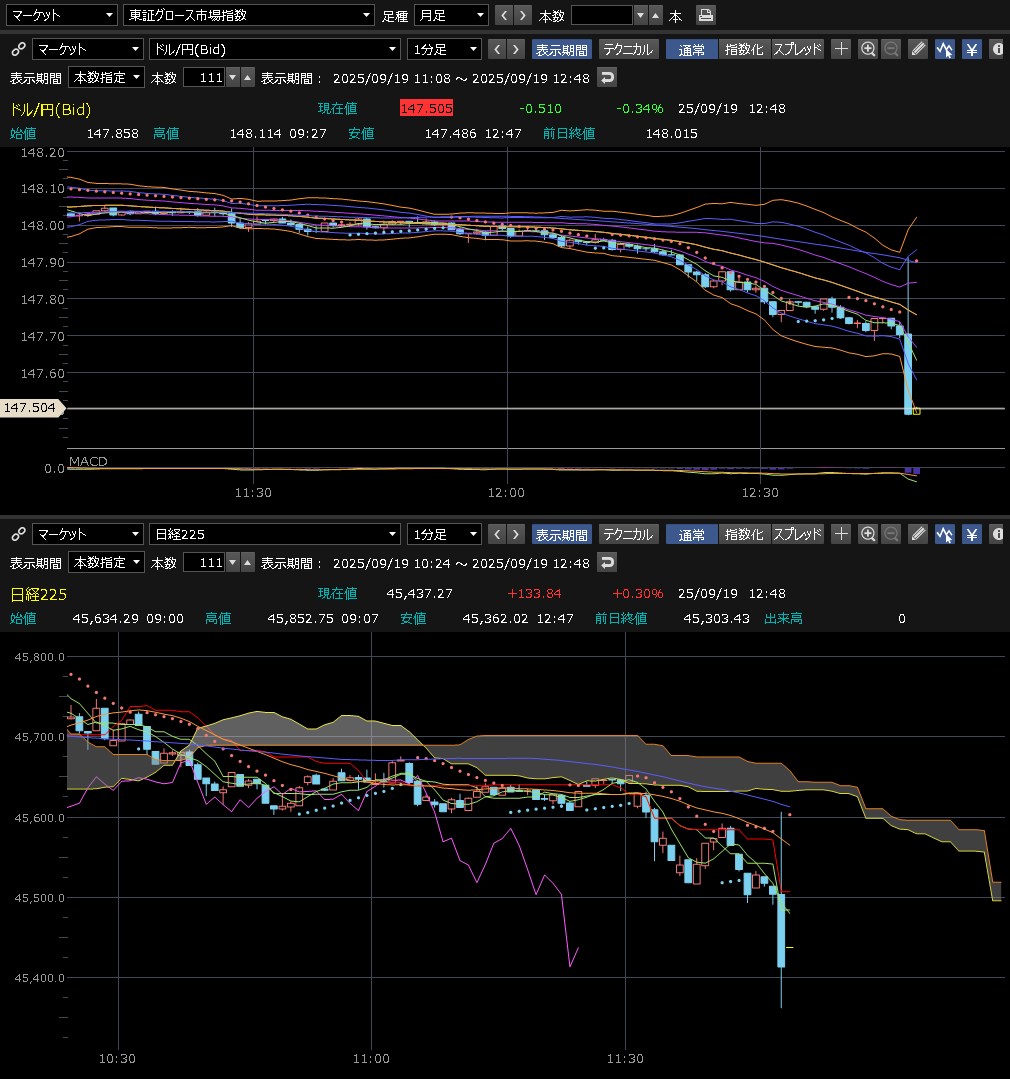This screenshot has width=1010, height=1079.
Task: Open 本数指定 dropdown in USD/JPY panel
Action: (x=107, y=78)
